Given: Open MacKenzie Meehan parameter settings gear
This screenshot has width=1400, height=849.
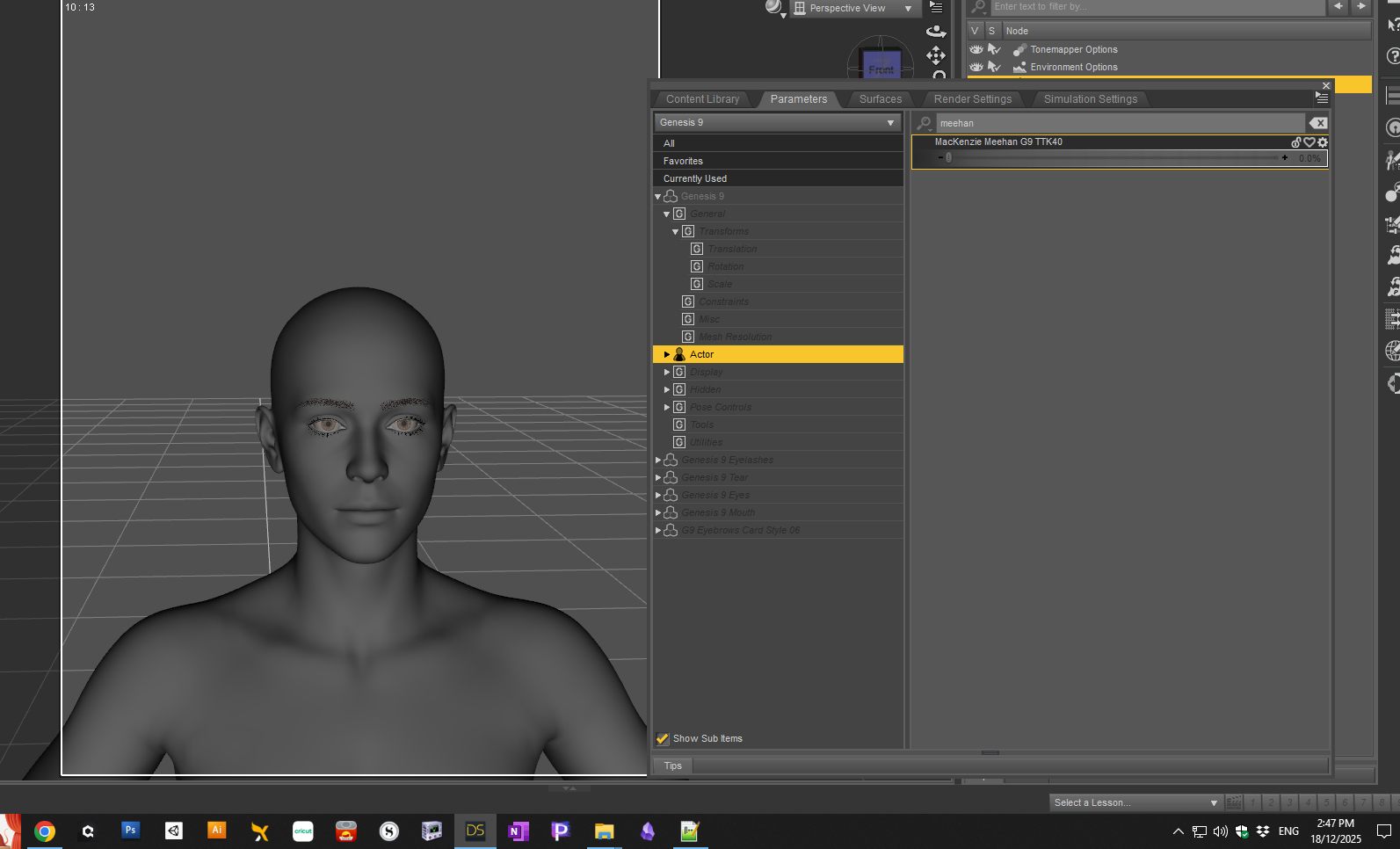Looking at the screenshot, I should (1323, 142).
